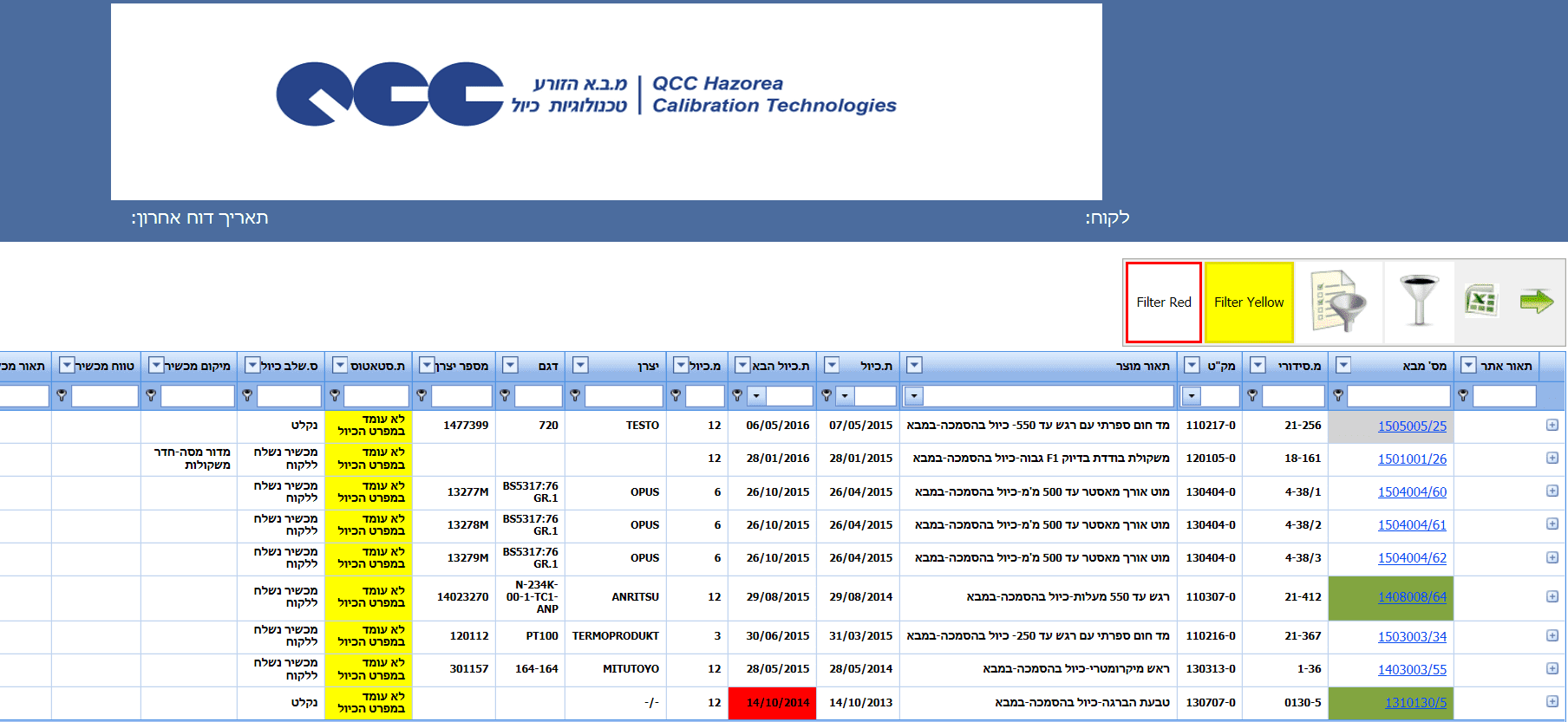Viewport: 1568px width, 722px height.
Task: Click the Excel export icon
Action: tap(1480, 302)
